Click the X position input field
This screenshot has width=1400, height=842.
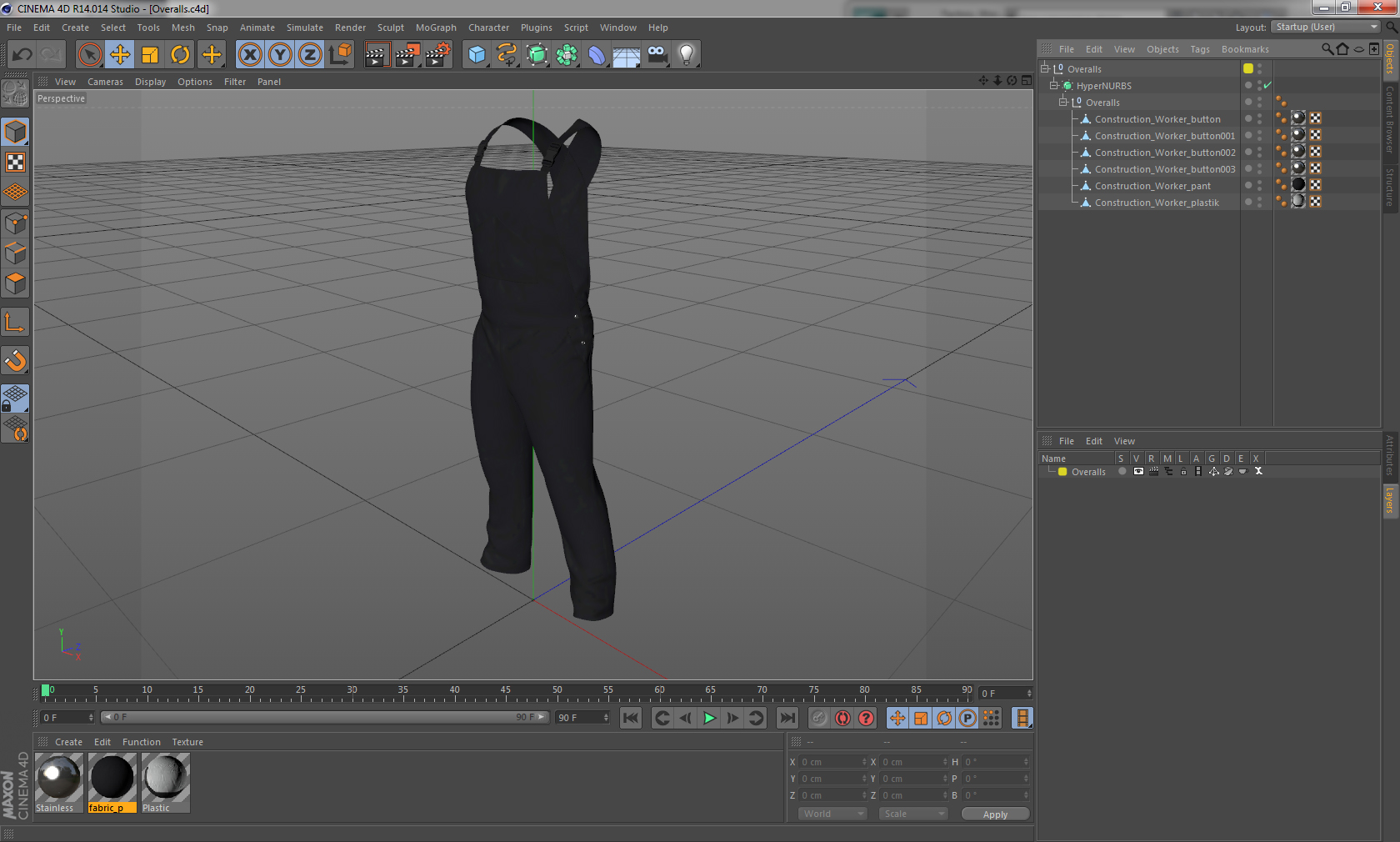pos(833,762)
